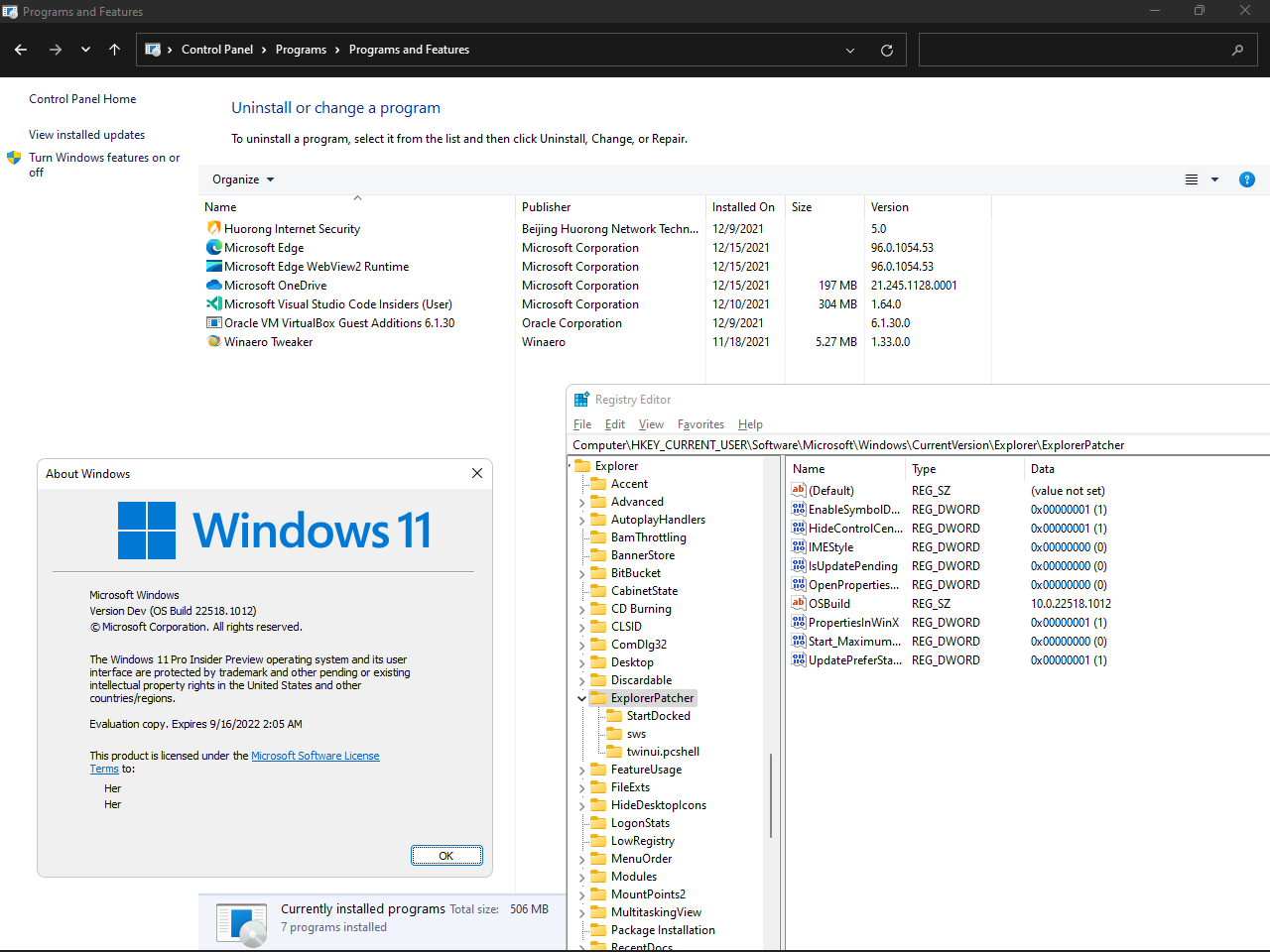Select Visual Studio Code Insiders icon
The height and width of the screenshot is (952, 1270).
(x=213, y=304)
